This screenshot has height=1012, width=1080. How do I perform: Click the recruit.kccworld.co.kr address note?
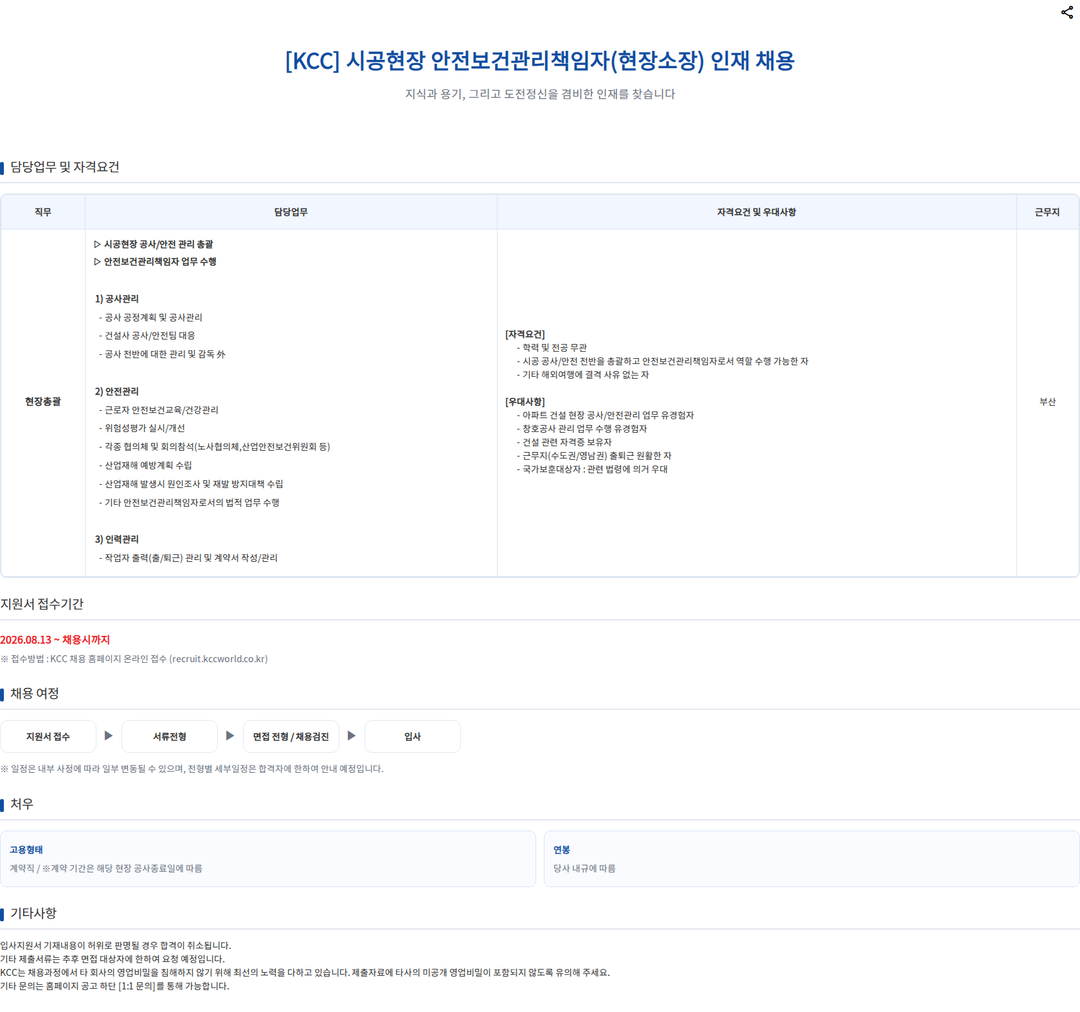tap(134, 659)
